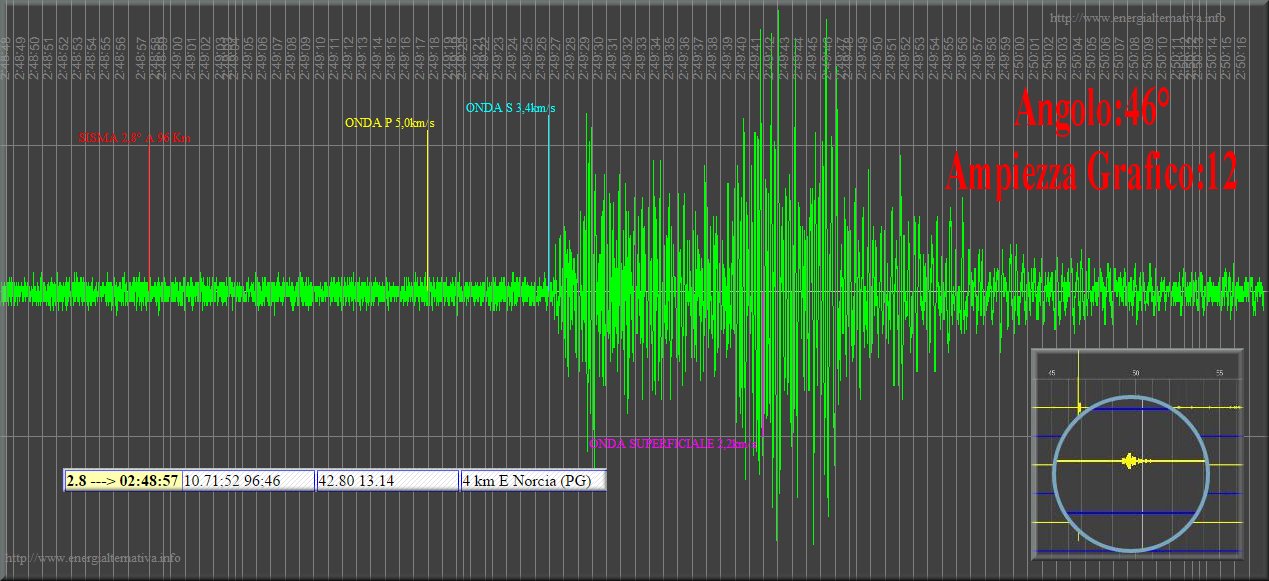Click the '2:49:50' time axis label
The image size is (1269, 581).
point(877,57)
